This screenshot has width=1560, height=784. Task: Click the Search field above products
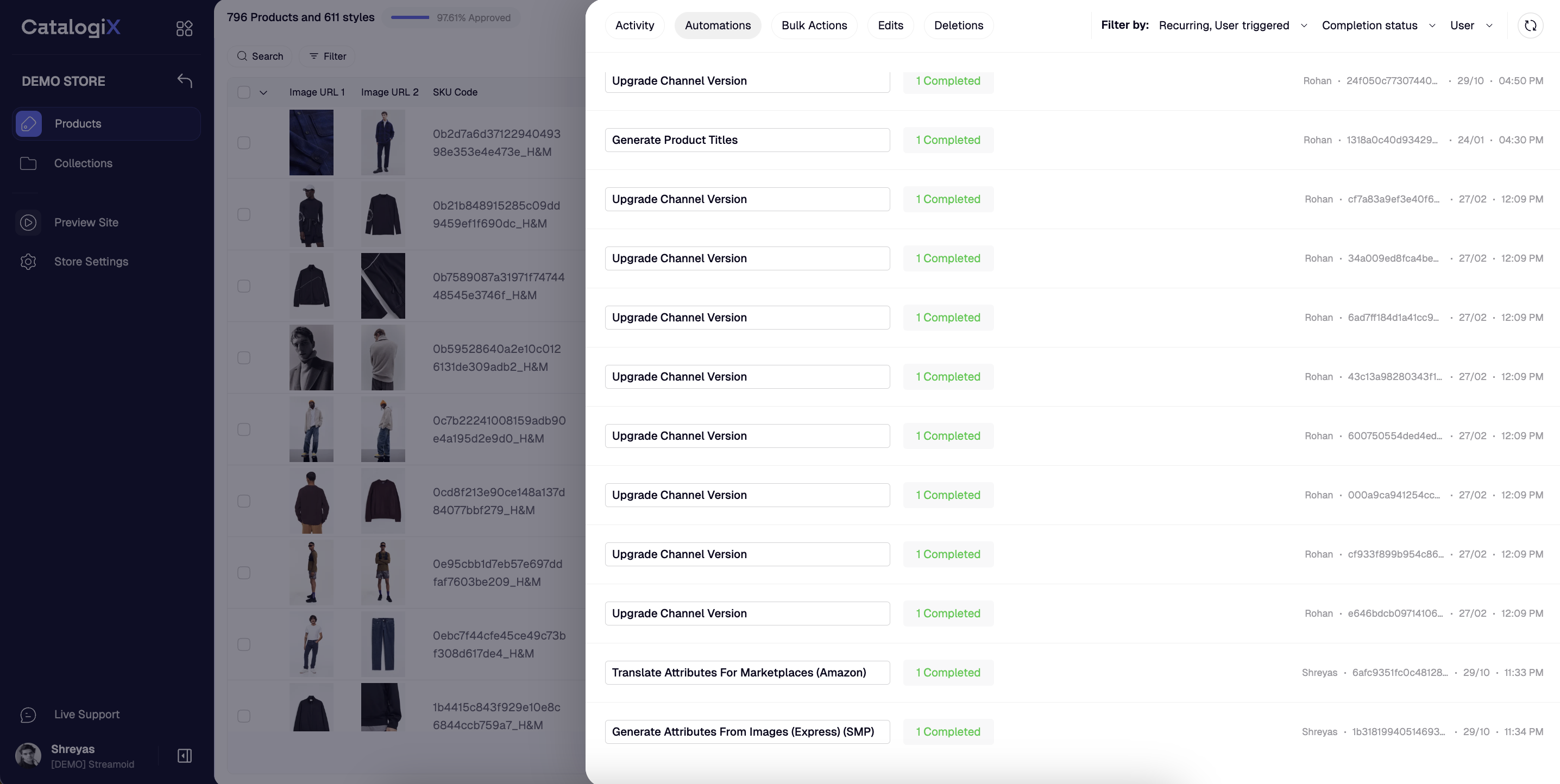click(x=260, y=56)
